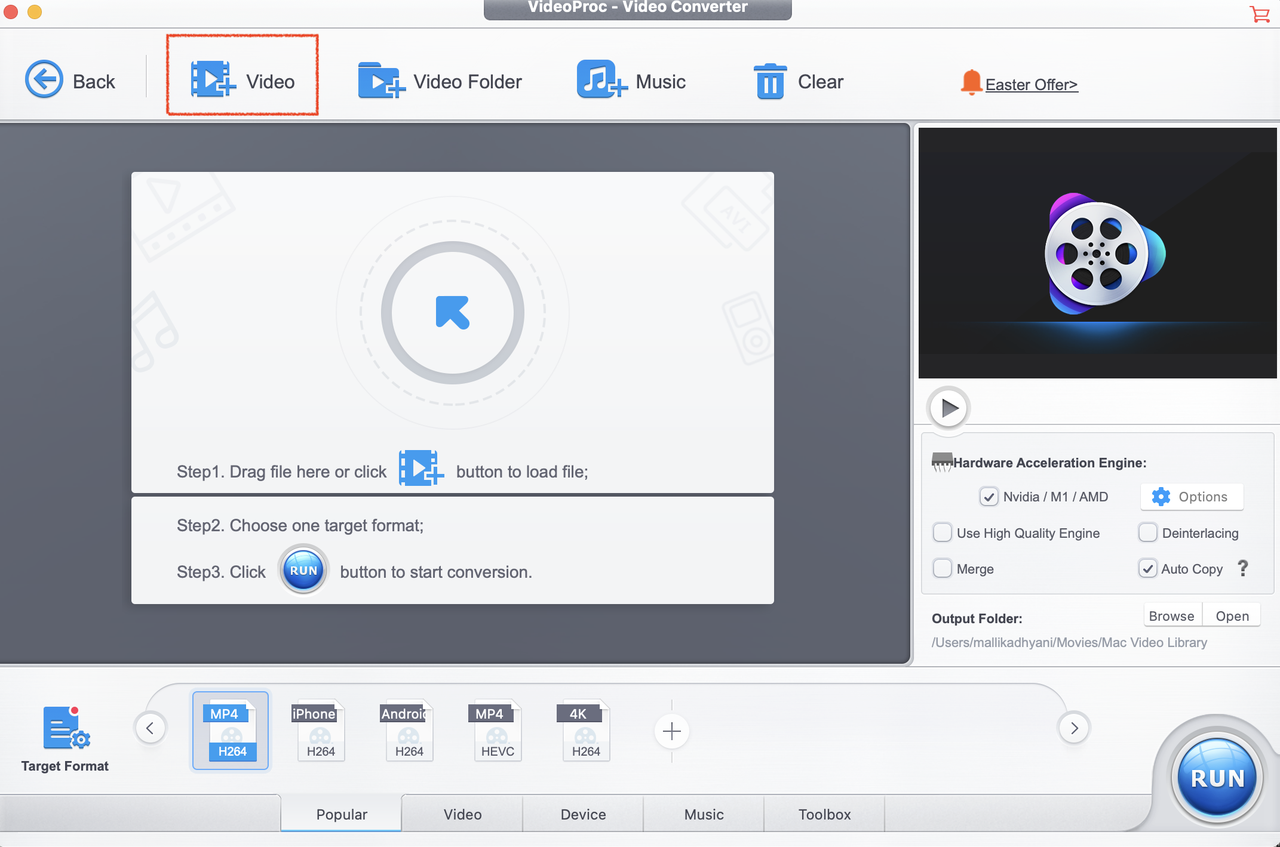The height and width of the screenshot is (847, 1280).
Task: Select the MP4 H264 target format
Action: click(230, 730)
